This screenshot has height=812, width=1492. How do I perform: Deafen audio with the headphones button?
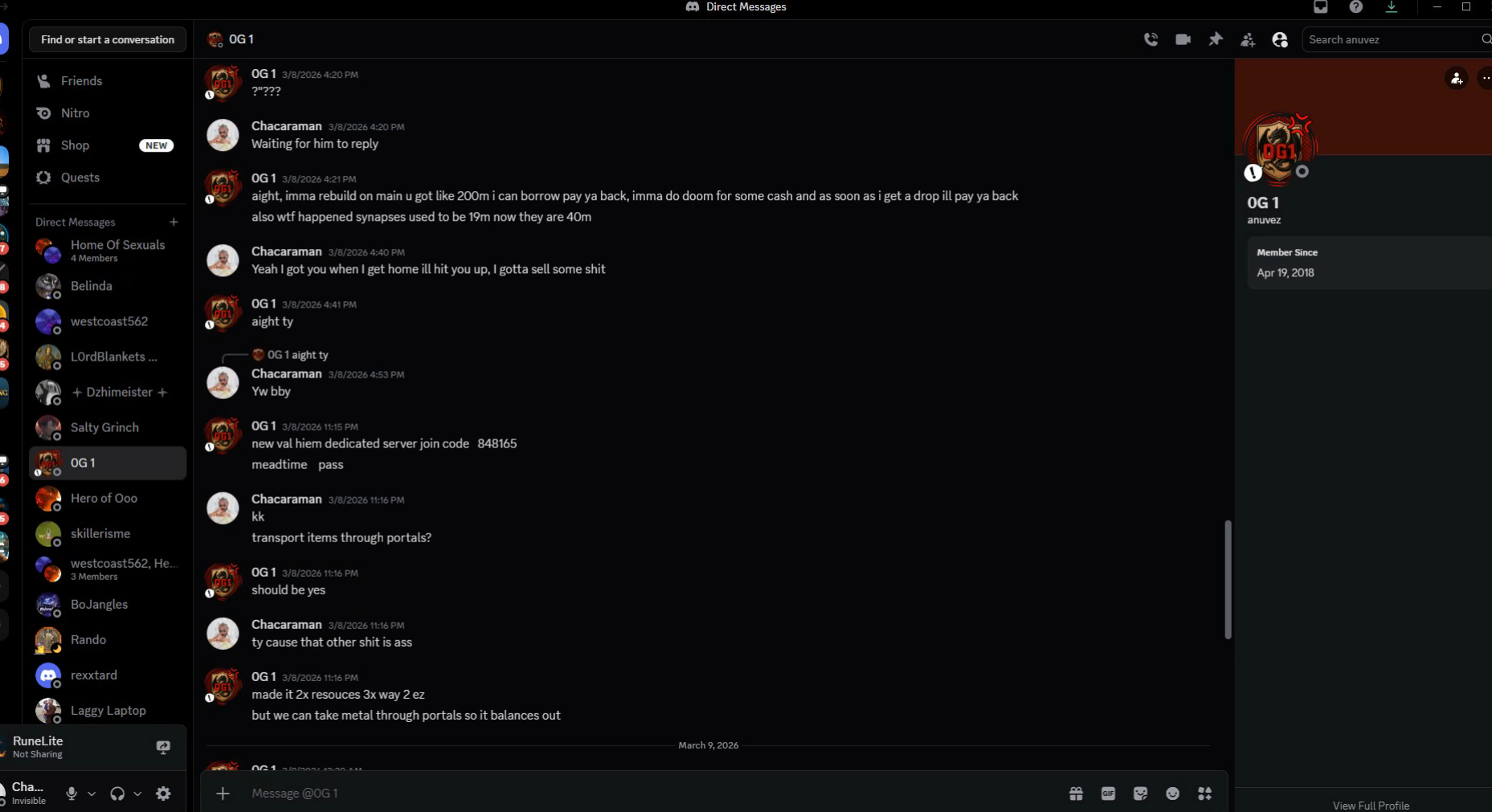click(117, 794)
